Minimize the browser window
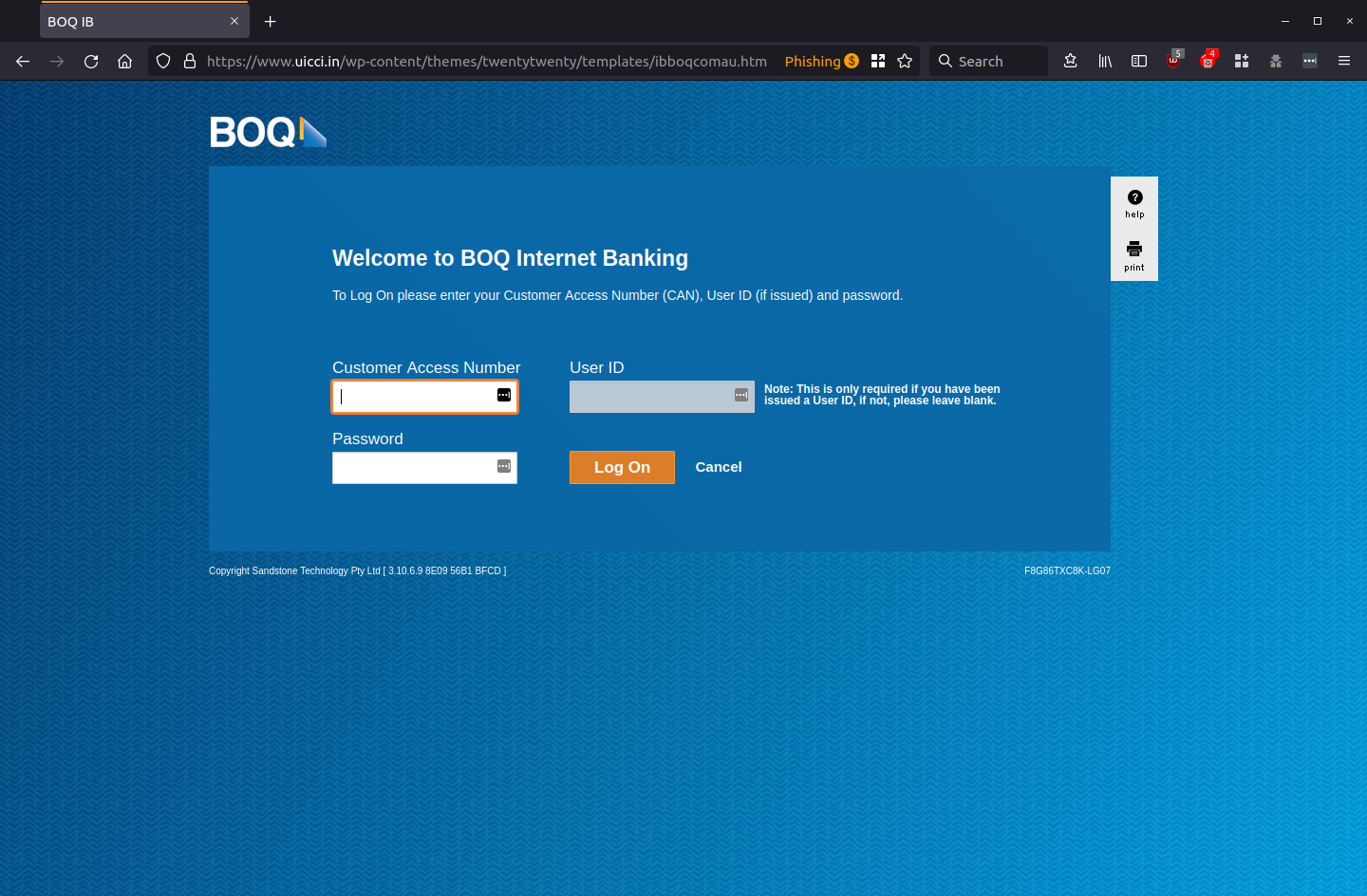1367x896 pixels. click(1285, 21)
